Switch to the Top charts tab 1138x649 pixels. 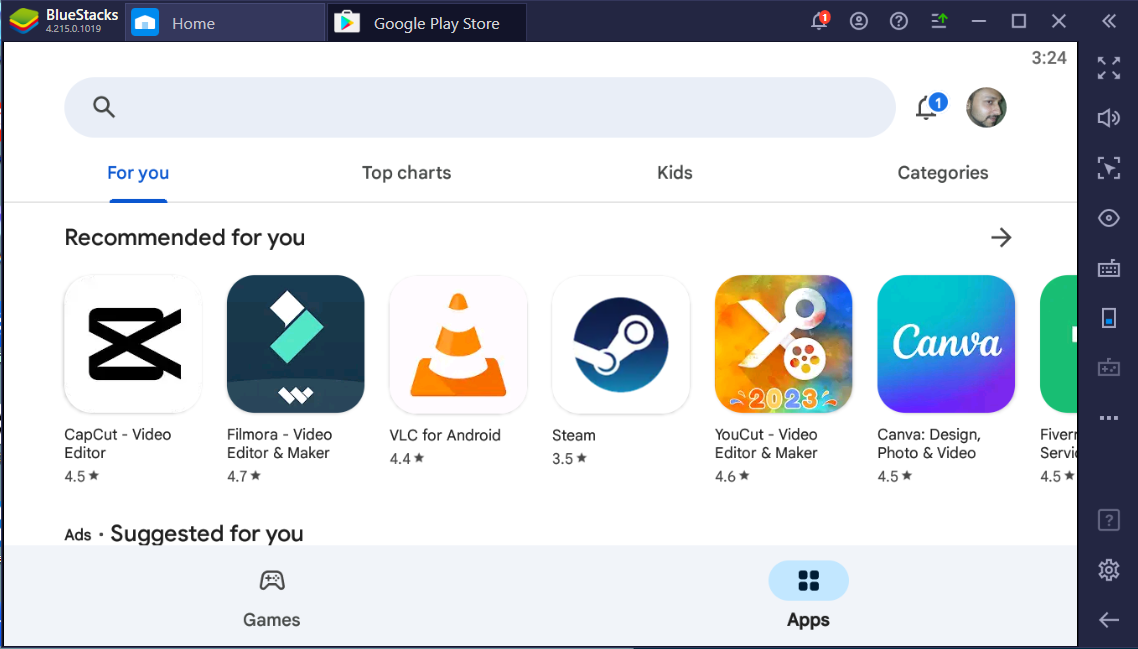(x=406, y=173)
